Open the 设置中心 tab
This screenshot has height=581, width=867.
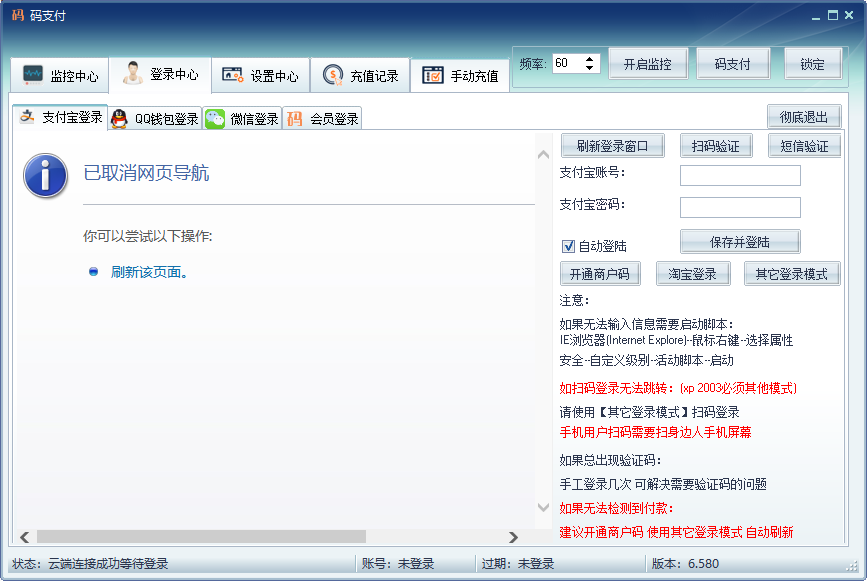(x=260, y=75)
